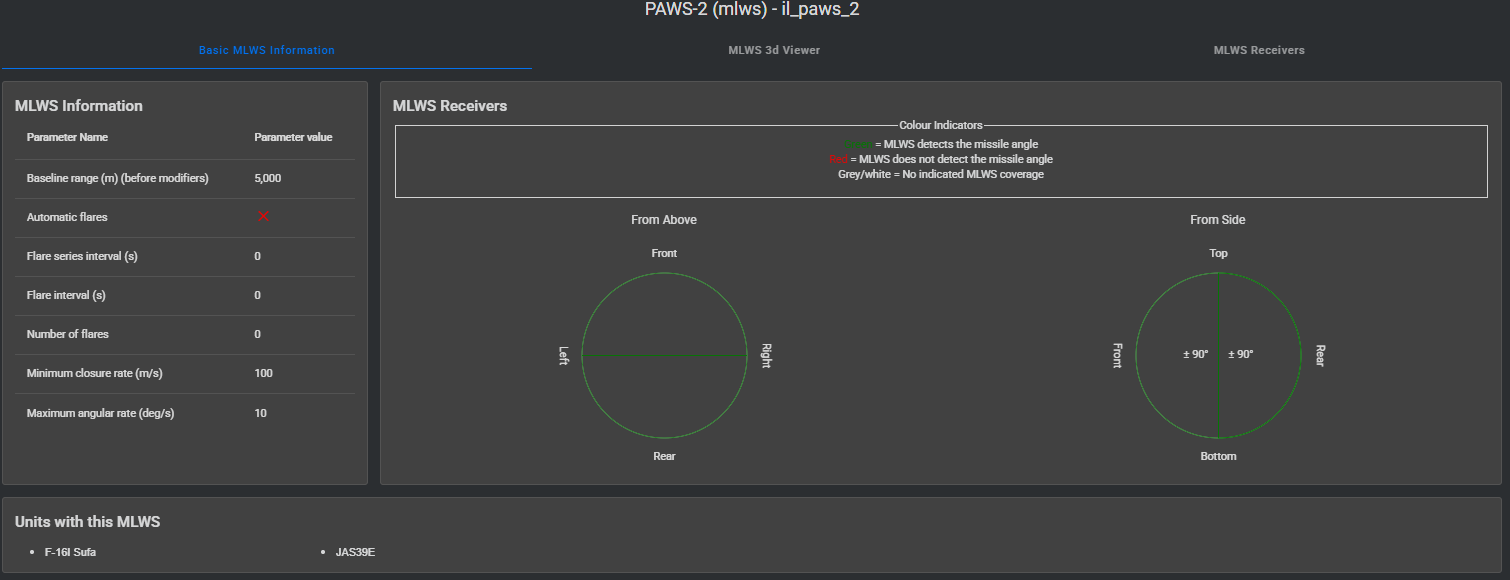Screen dimensions: 1510x580
Task: Open the JAS39E unit entry
Action: point(355,552)
